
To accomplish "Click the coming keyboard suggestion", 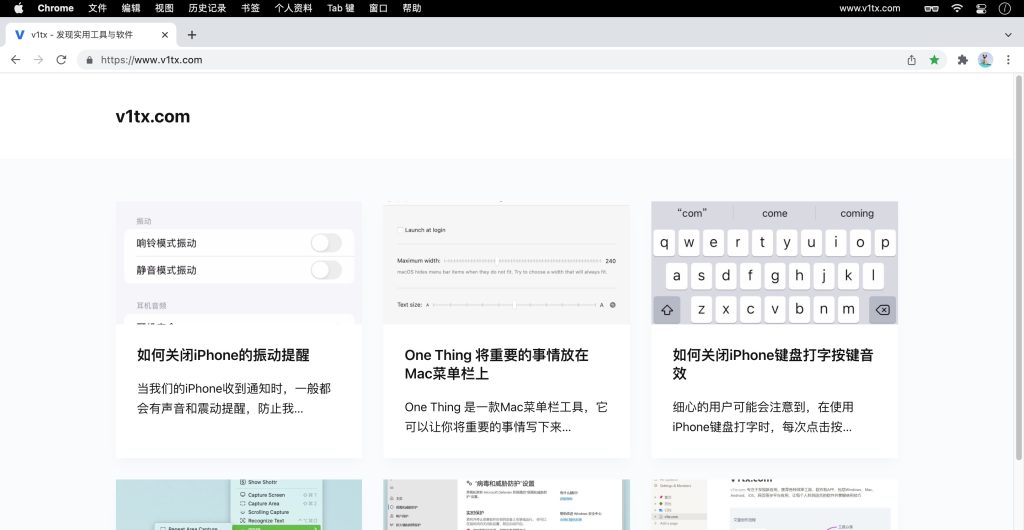I will tap(857, 213).
